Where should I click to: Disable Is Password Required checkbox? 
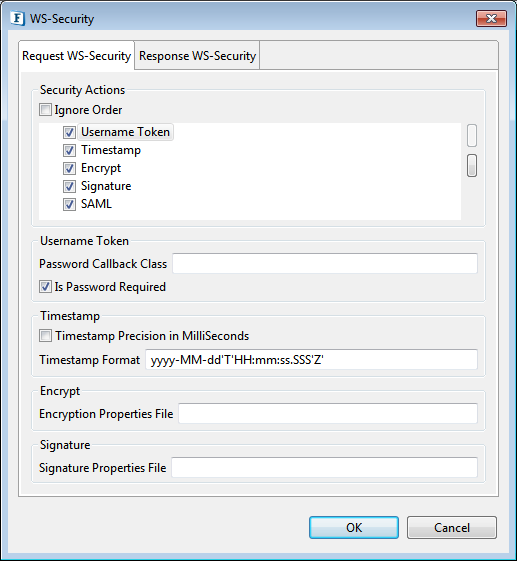45,287
